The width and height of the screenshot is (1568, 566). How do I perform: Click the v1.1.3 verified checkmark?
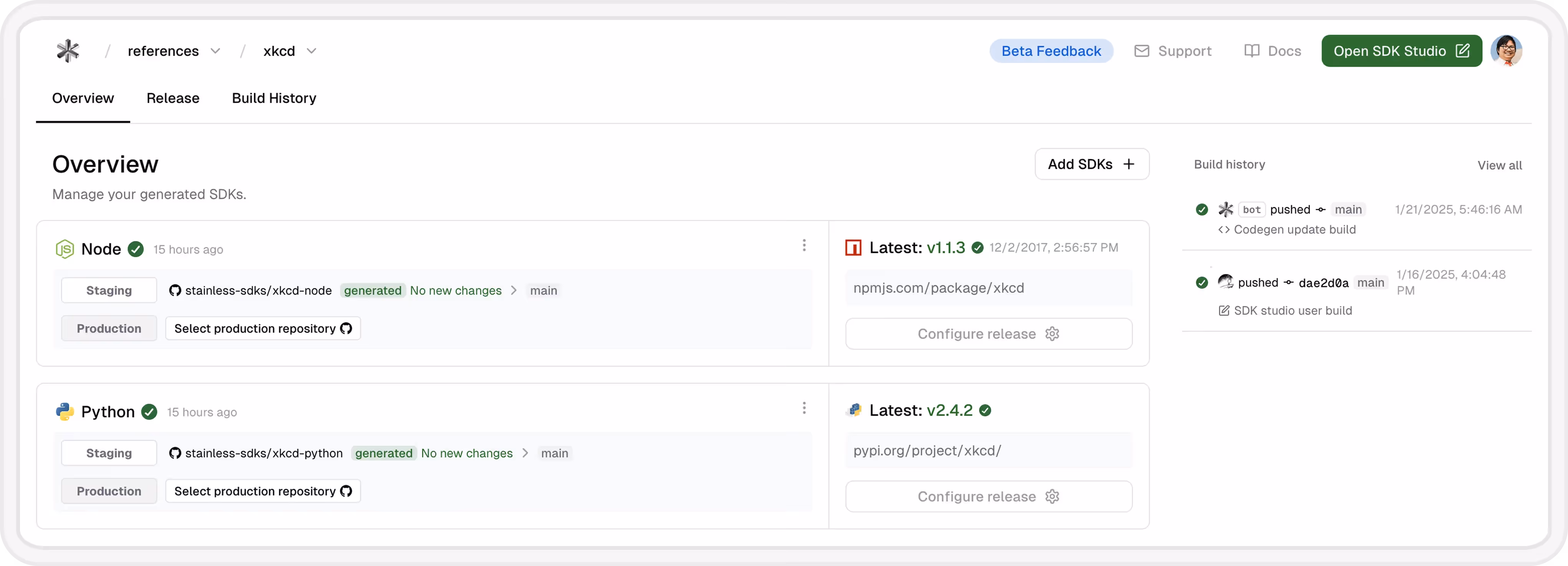coord(978,248)
